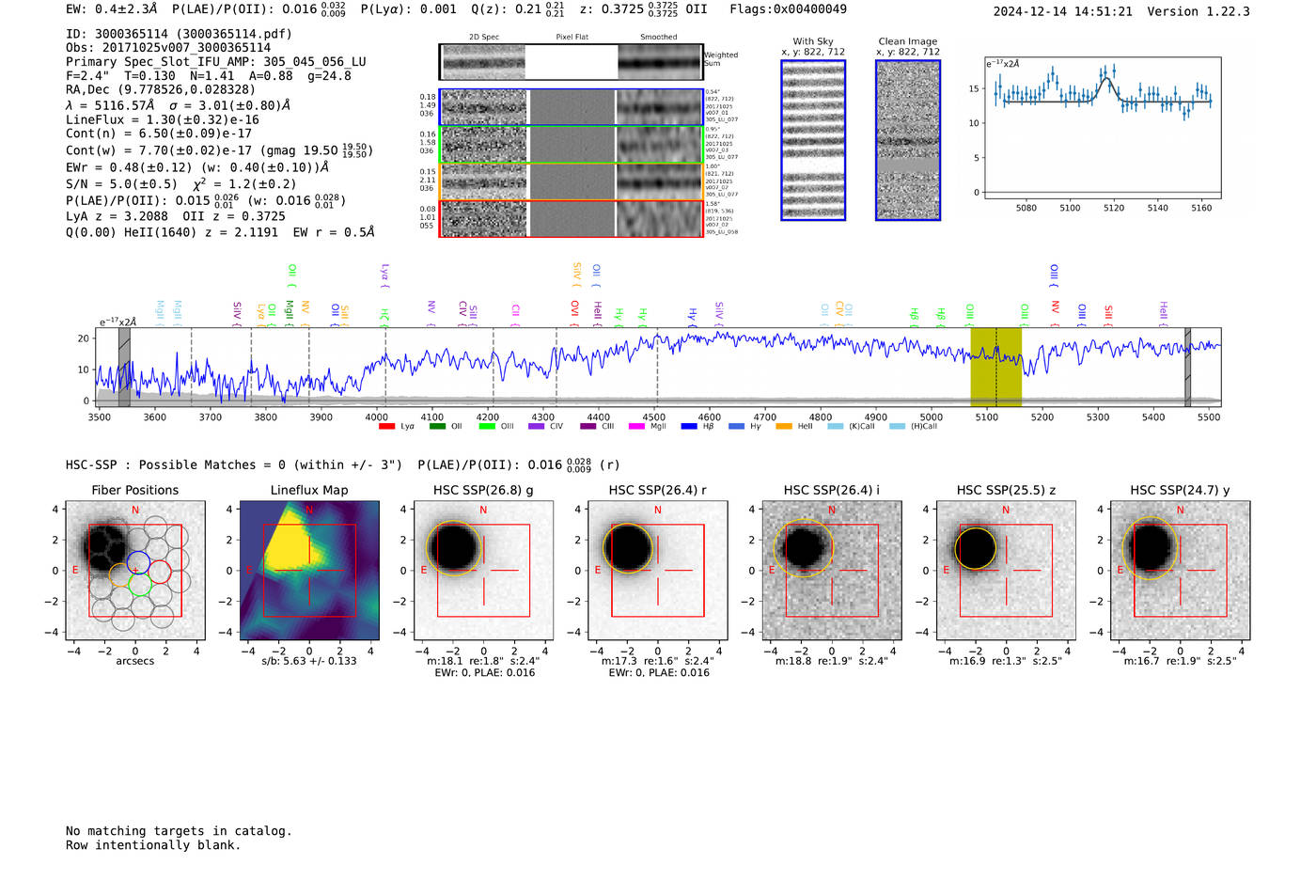Click the weighted sum 2D spectrum strip
1316x896 pixels.
click(x=571, y=62)
